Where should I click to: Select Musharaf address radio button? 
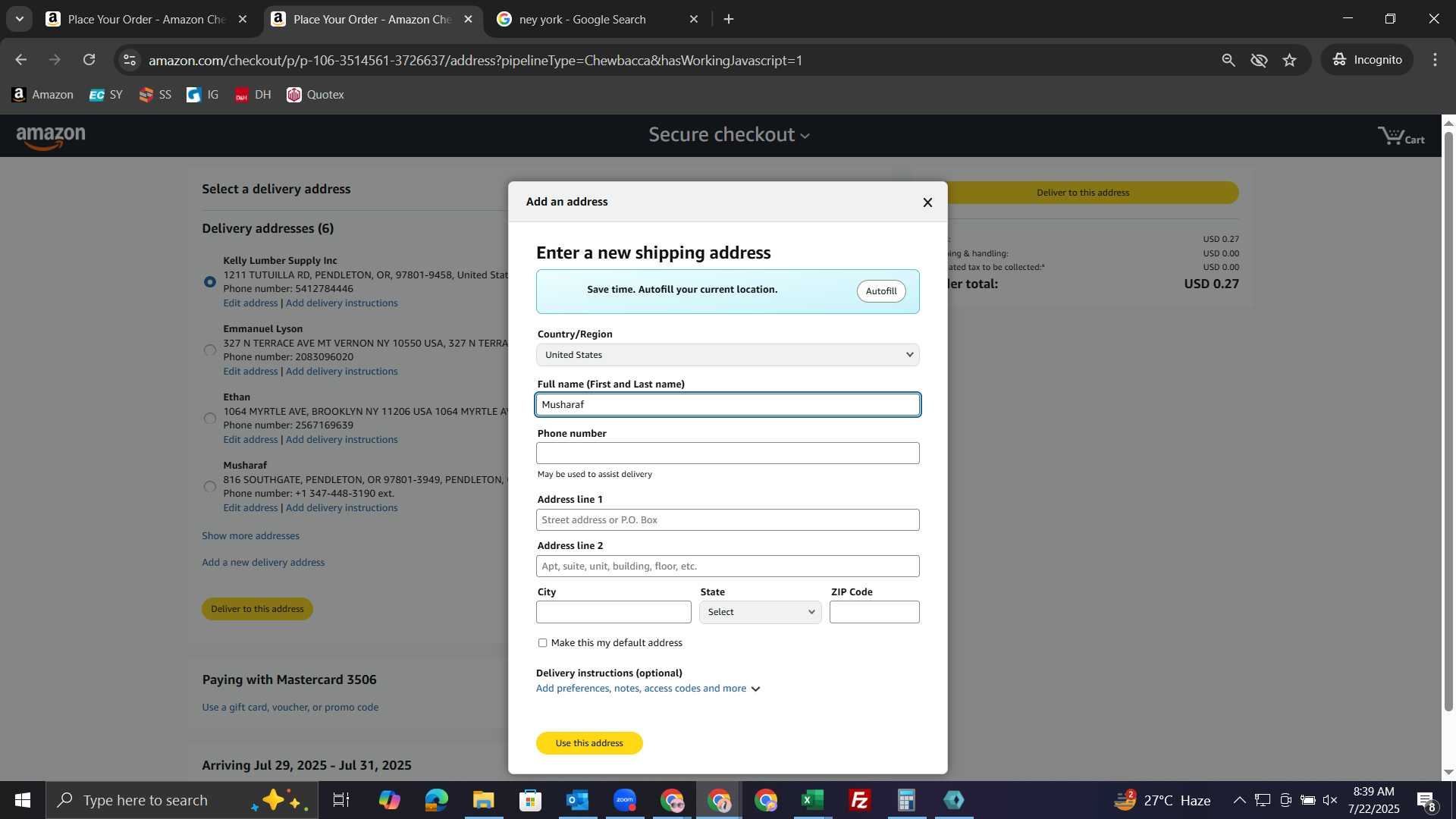click(x=210, y=487)
